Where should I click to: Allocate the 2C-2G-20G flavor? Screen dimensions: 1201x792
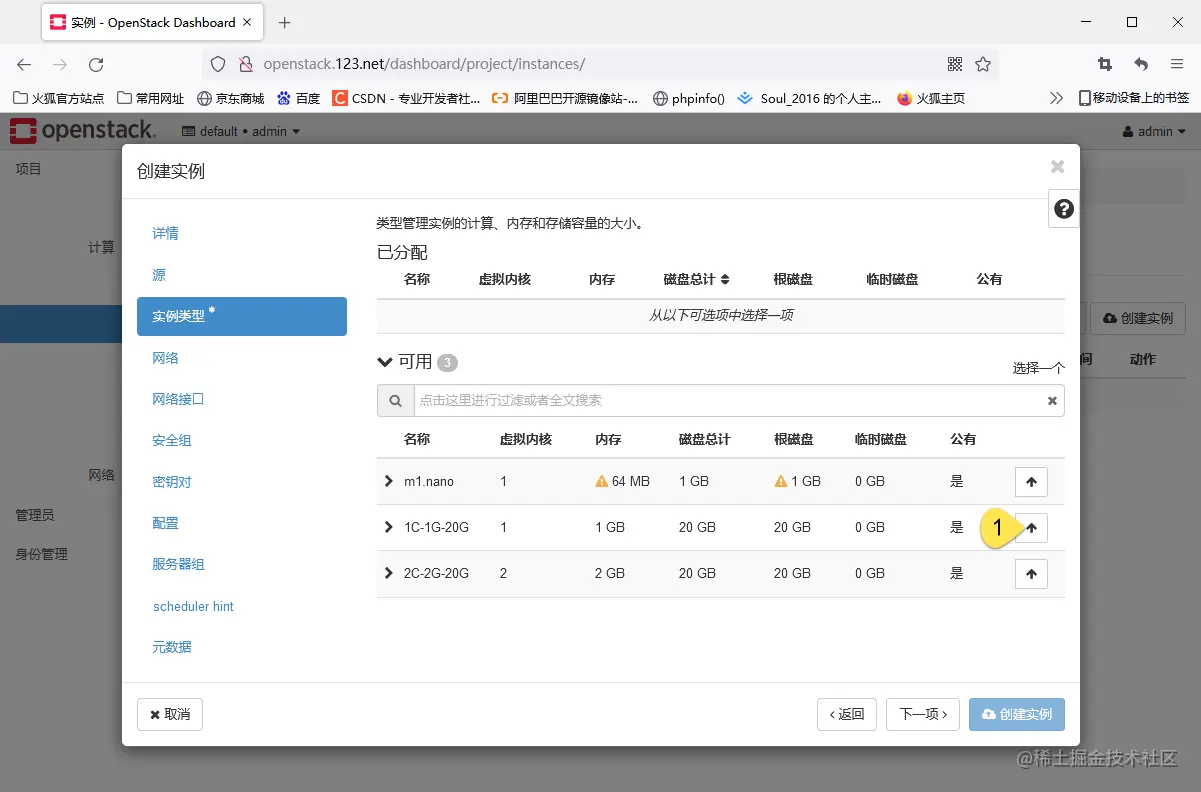[x=1031, y=573]
